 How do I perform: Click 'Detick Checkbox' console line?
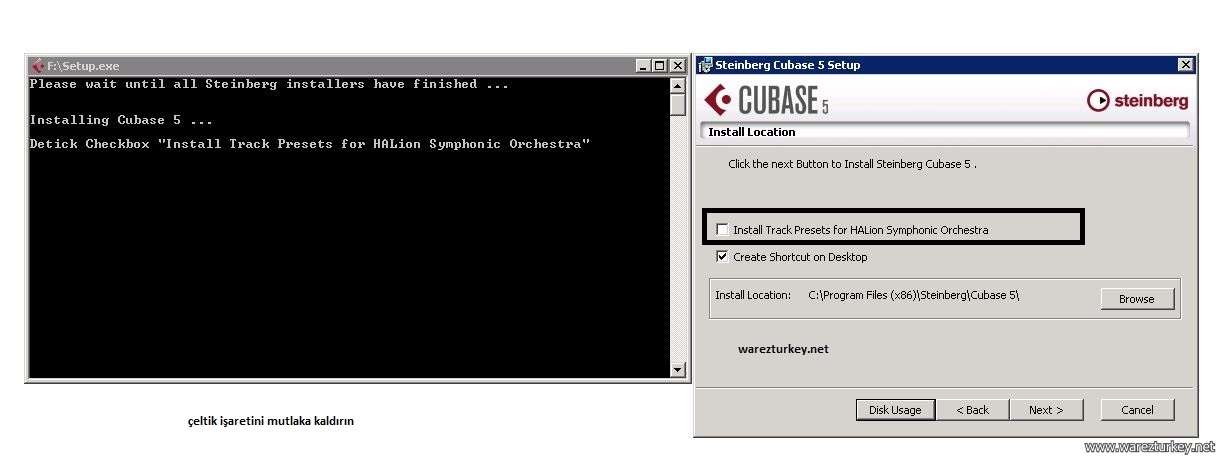(310, 144)
